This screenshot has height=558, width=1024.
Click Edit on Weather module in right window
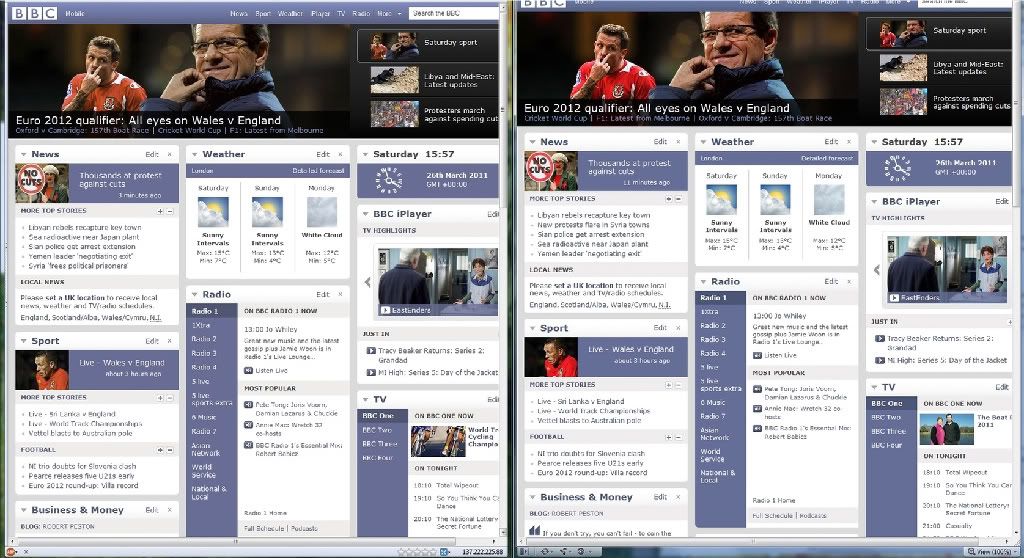[831, 142]
